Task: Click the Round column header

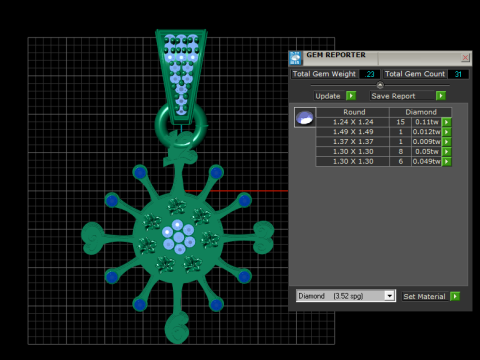Action: coord(354,112)
